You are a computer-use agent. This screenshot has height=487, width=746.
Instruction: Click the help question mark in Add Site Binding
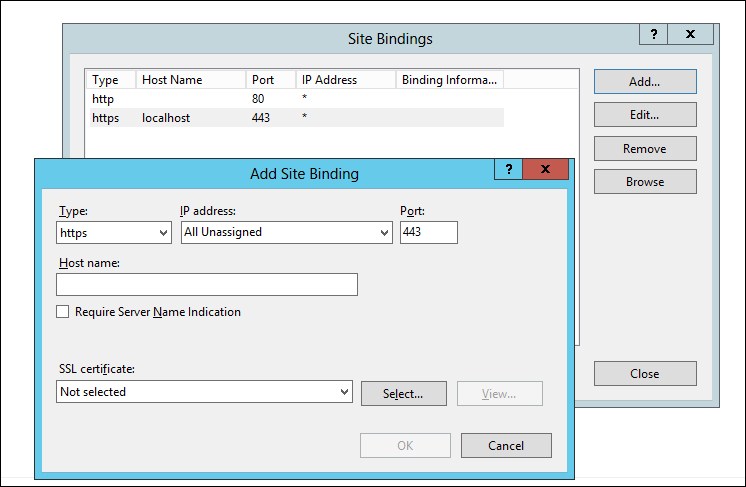point(509,169)
